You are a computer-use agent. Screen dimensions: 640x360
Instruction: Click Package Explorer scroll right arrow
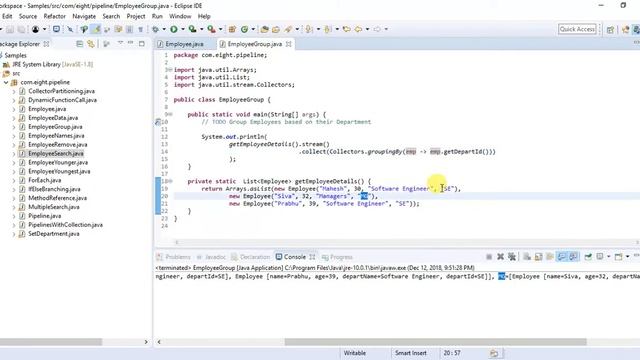(x=146, y=342)
